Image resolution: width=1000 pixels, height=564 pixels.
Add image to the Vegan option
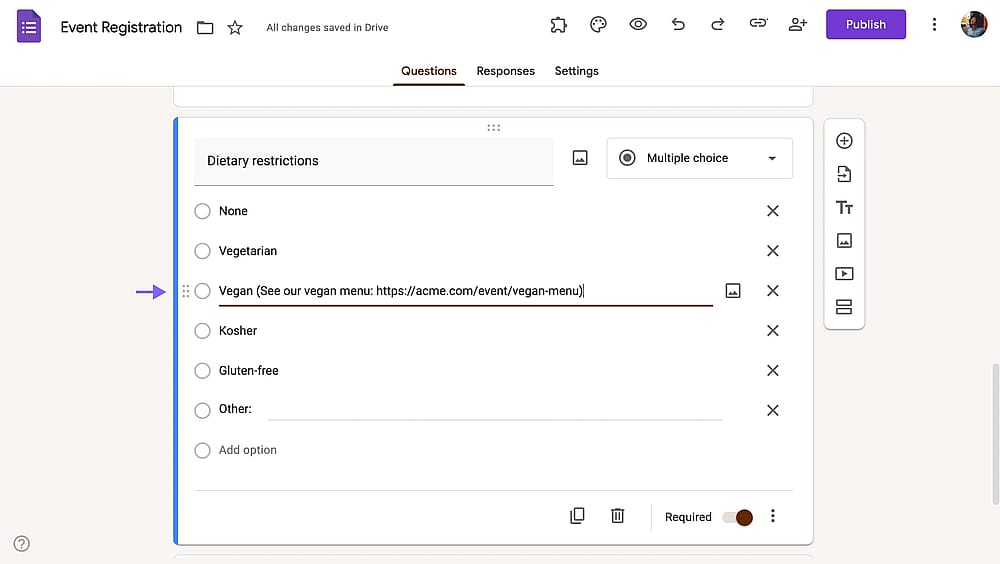point(733,291)
